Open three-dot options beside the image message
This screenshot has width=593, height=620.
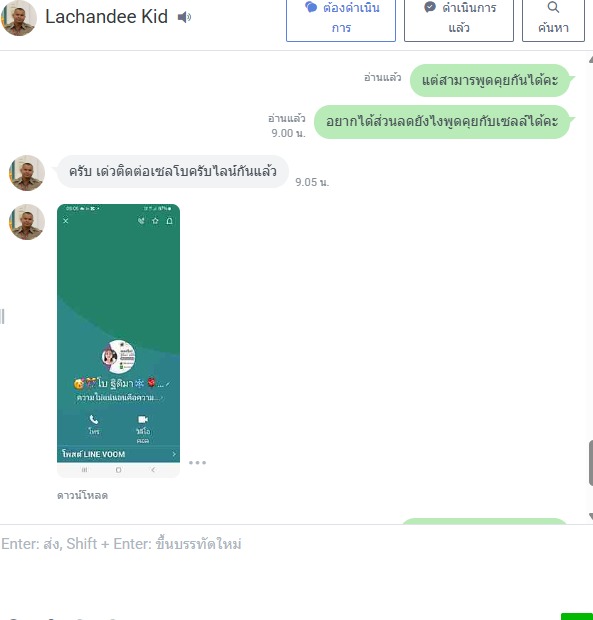197,463
